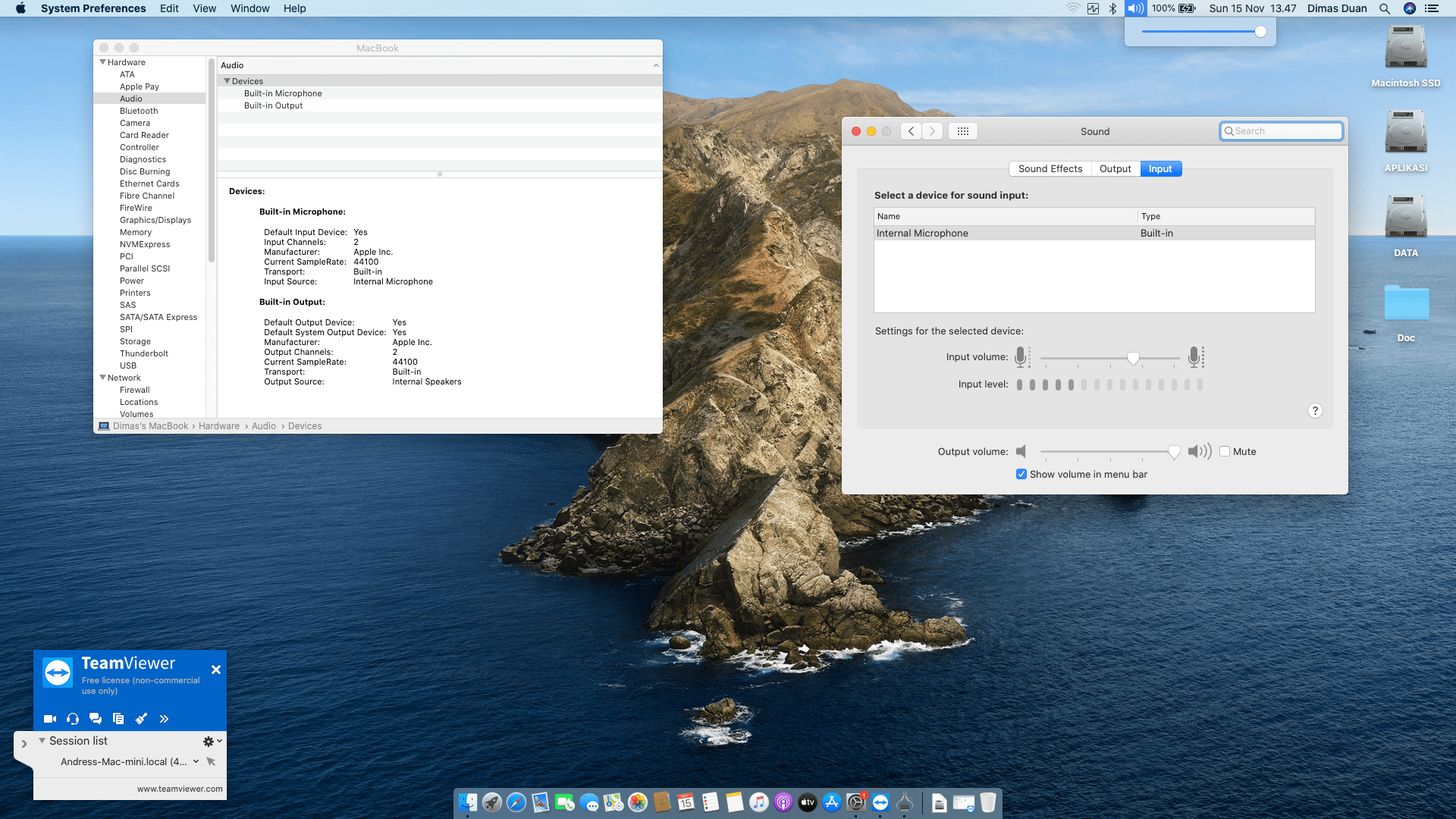
Task: Open the Window menu
Action: pos(249,8)
